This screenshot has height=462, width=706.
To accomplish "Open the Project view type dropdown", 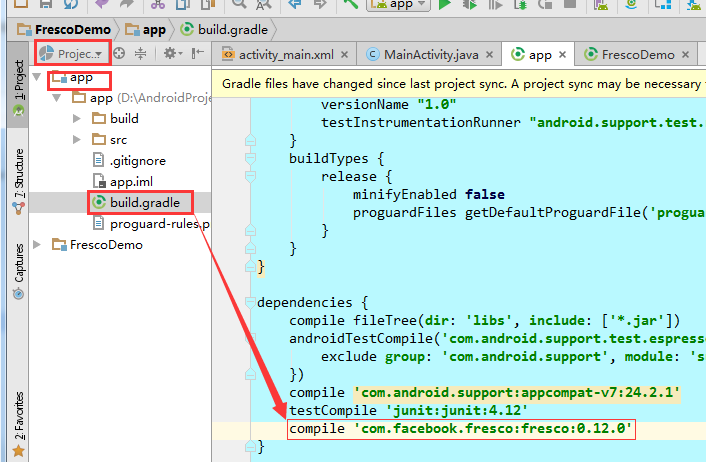I will 72,53.
